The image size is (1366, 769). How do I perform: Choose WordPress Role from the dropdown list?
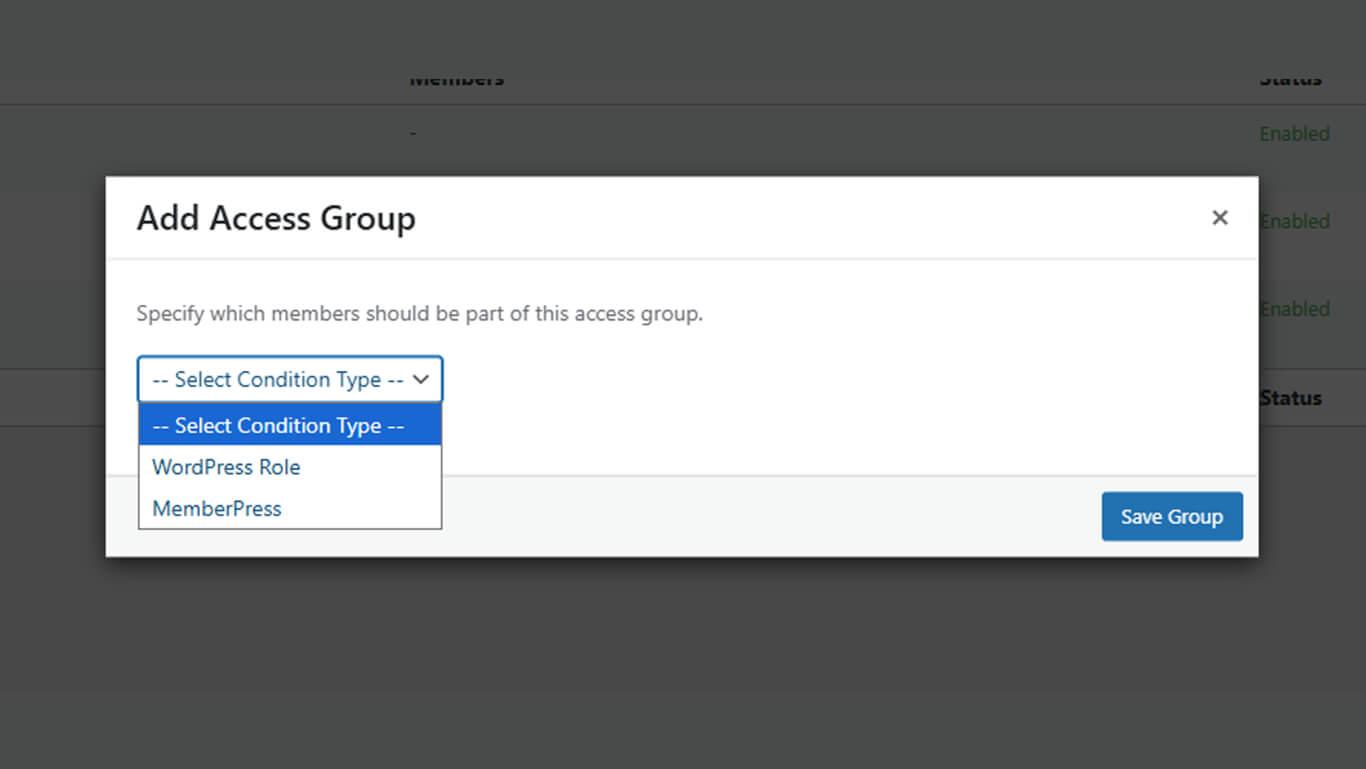(226, 467)
